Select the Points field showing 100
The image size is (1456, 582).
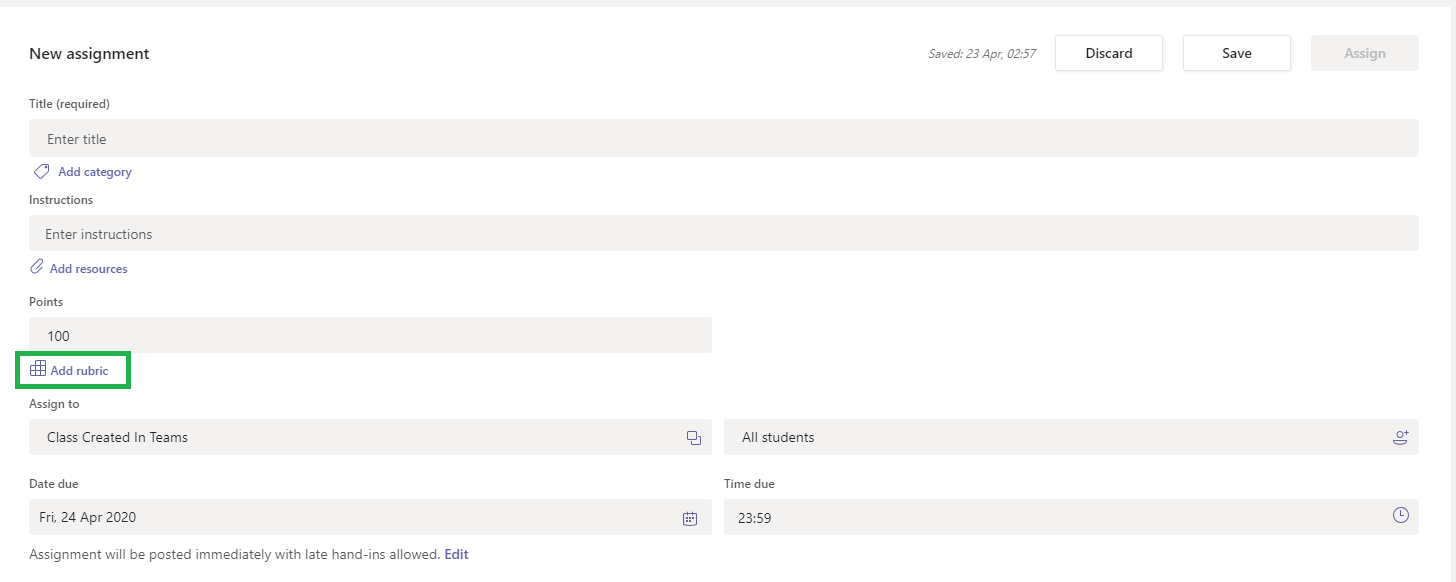click(x=370, y=335)
